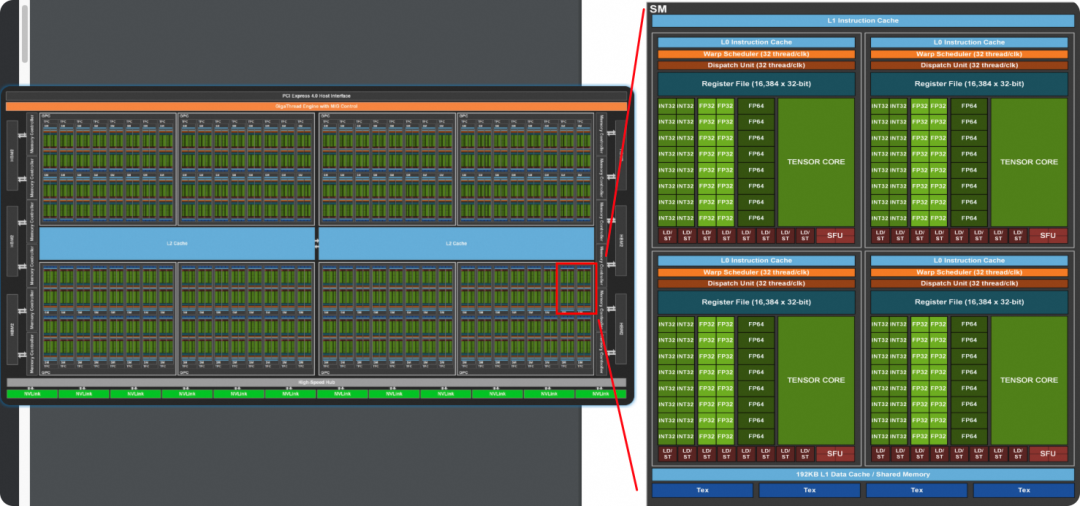Click Dispatch Unit in lower-left SM quadrant
This screenshot has height=506, width=1080.
click(x=756, y=284)
